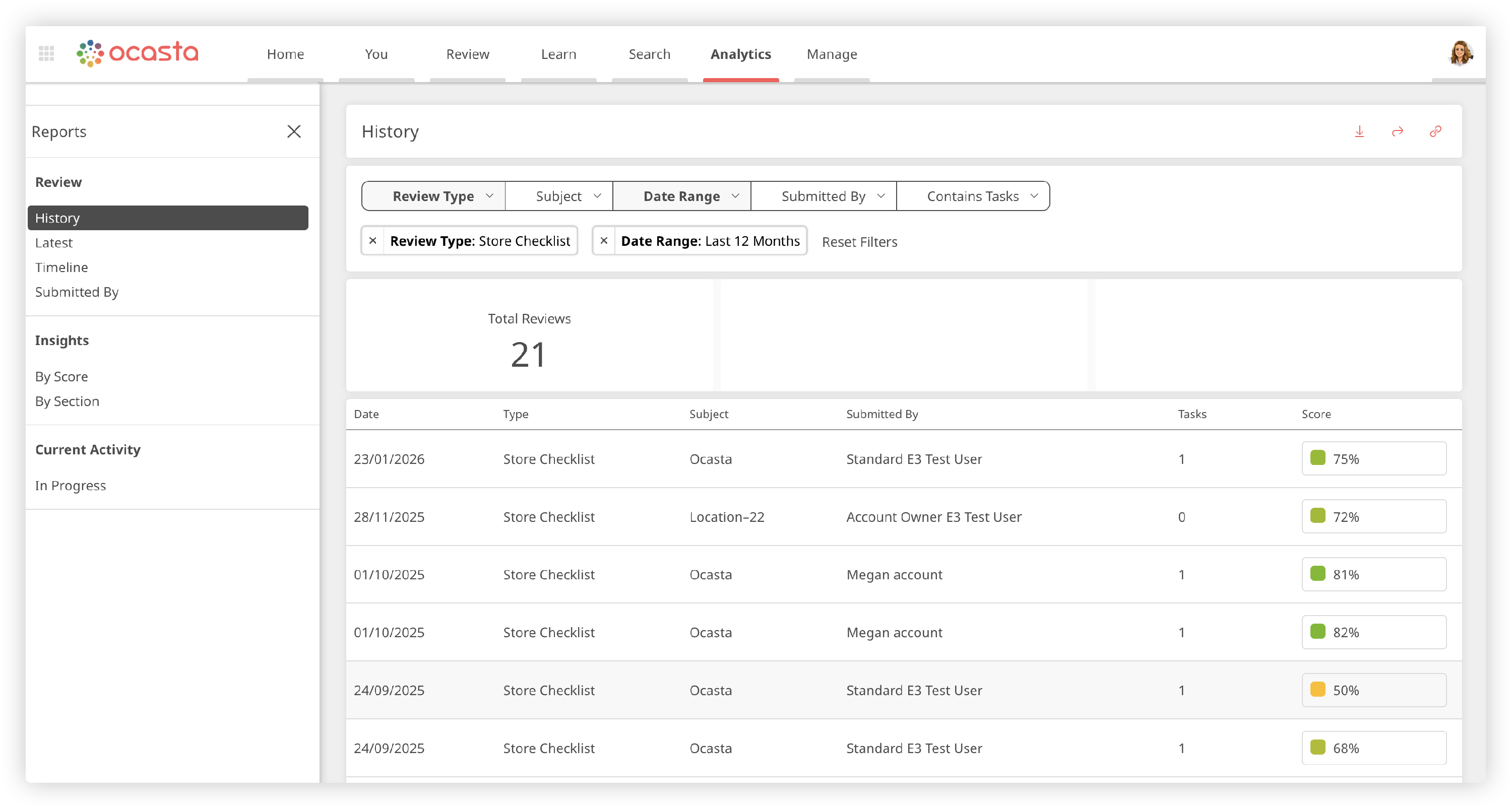Download the History report

click(1359, 131)
